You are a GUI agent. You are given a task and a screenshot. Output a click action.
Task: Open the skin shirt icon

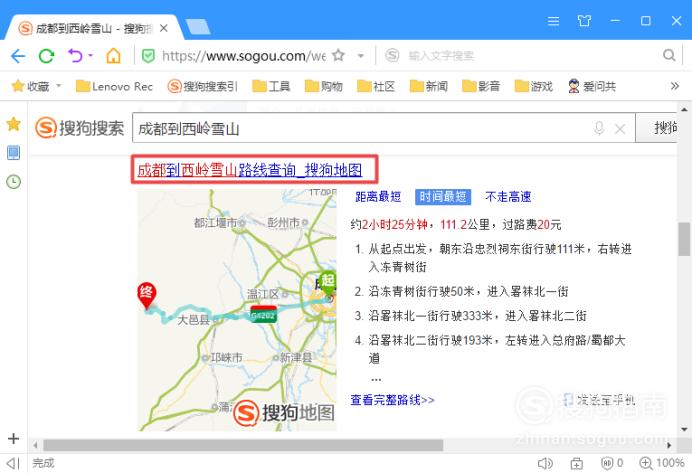point(584,21)
